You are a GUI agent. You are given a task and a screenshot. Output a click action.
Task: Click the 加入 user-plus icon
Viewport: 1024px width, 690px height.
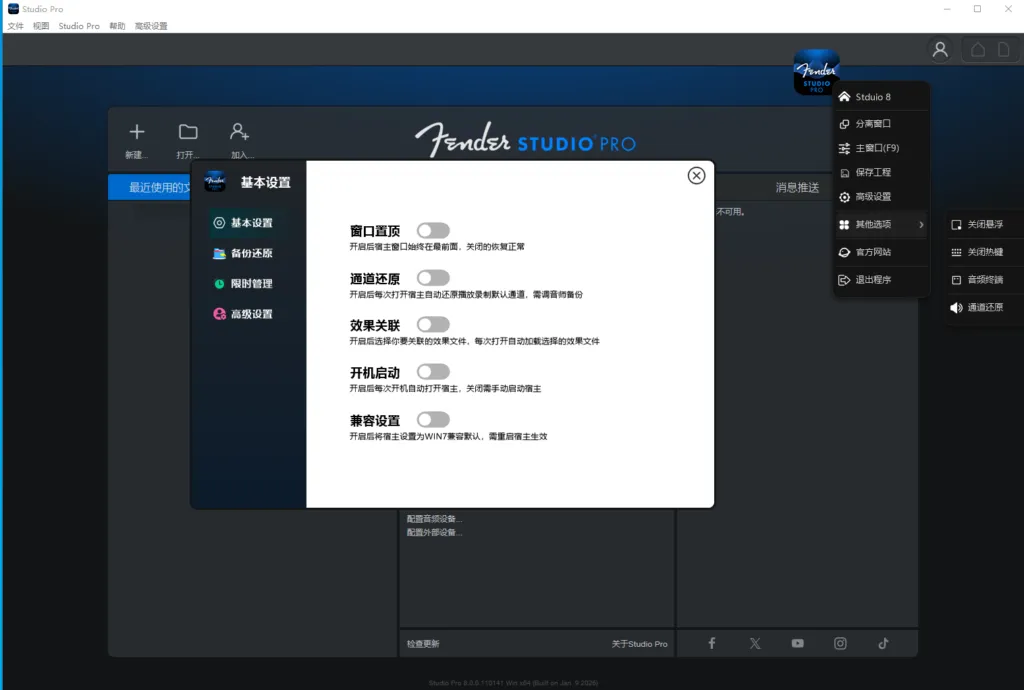239,132
